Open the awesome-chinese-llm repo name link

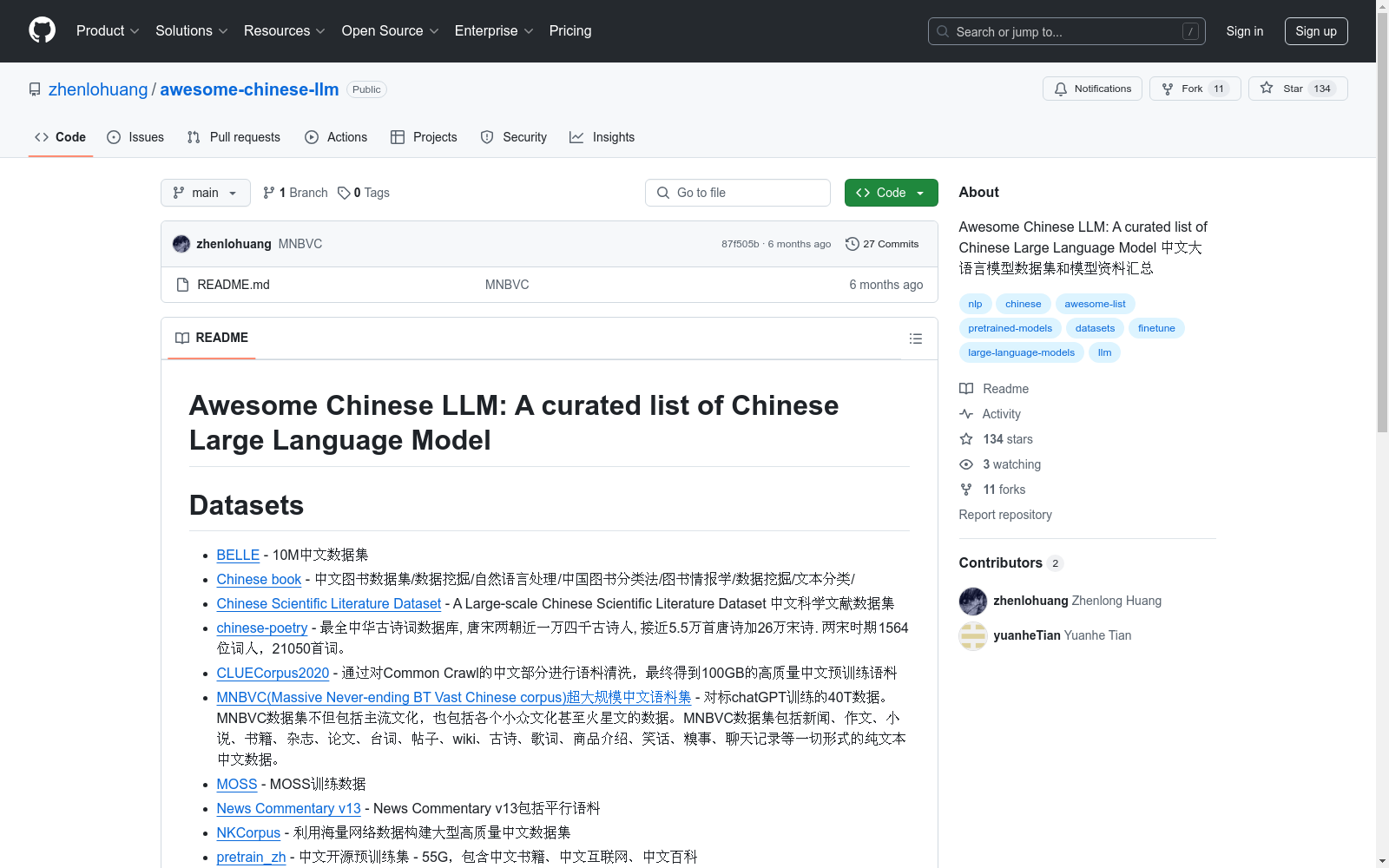coord(249,89)
